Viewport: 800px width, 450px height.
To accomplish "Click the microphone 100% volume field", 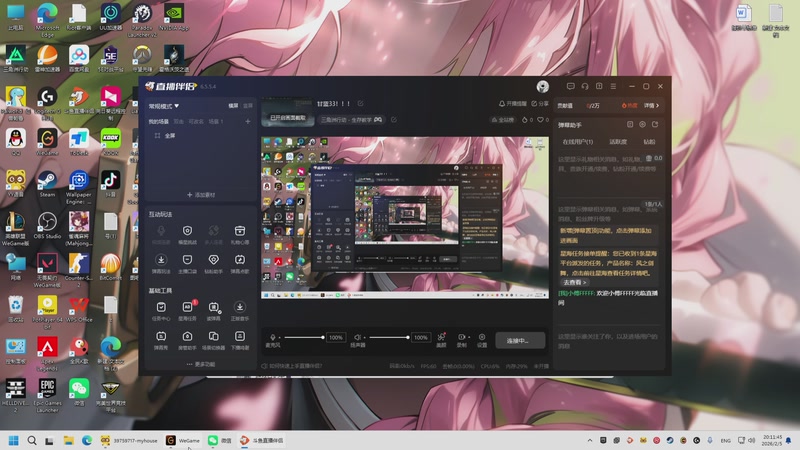I will click(x=336, y=337).
